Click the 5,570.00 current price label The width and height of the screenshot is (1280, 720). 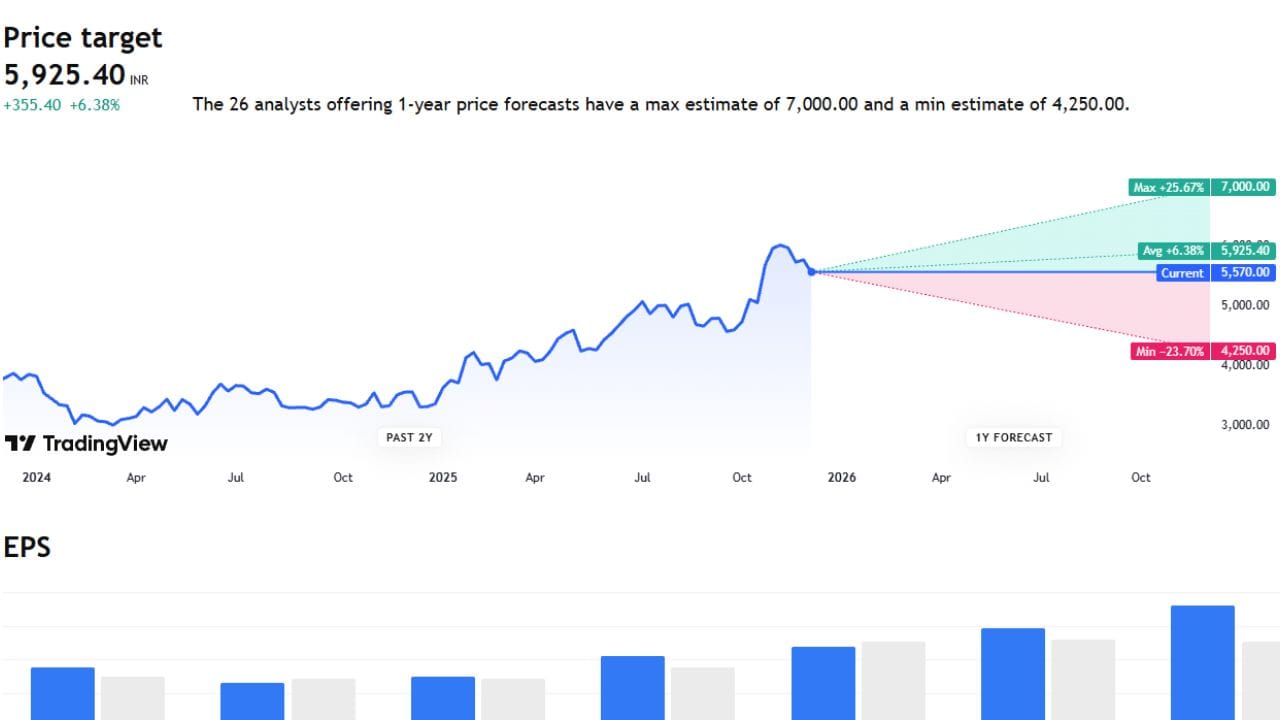[1243, 273]
